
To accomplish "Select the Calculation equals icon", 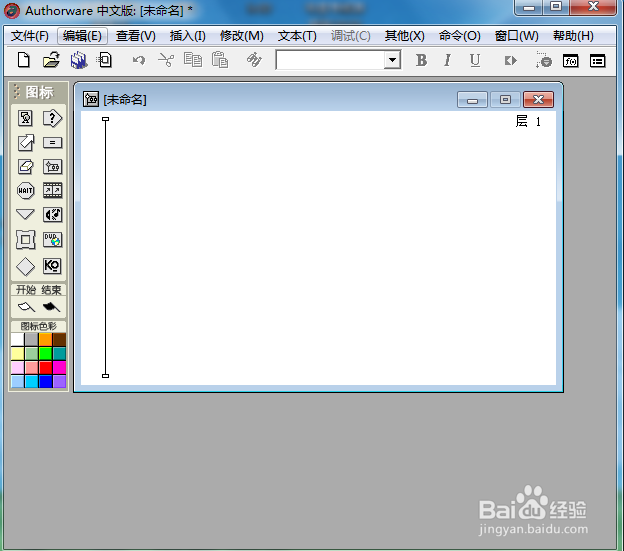I will pyautogui.click(x=52, y=142).
